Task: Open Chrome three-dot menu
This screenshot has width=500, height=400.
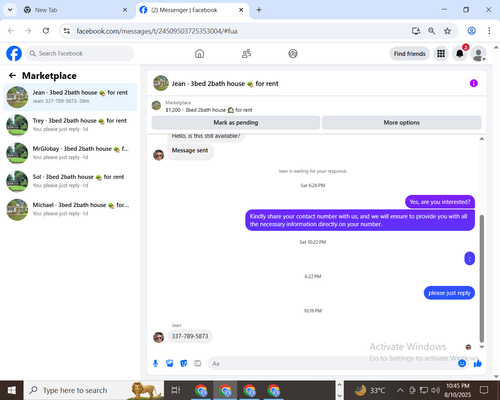Action: pyautogui.click(x=489, y=31)
